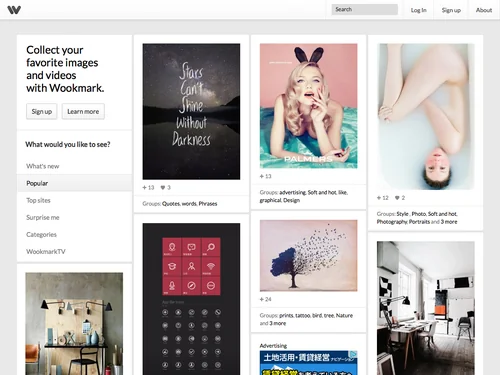This screenshot has width=500, height=375.
Task: Open the Design group link
Action: point(291,200)
